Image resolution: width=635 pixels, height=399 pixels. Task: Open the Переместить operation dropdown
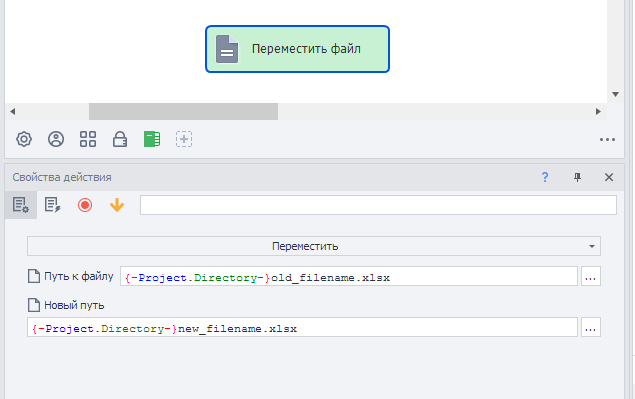pos(314,246)
